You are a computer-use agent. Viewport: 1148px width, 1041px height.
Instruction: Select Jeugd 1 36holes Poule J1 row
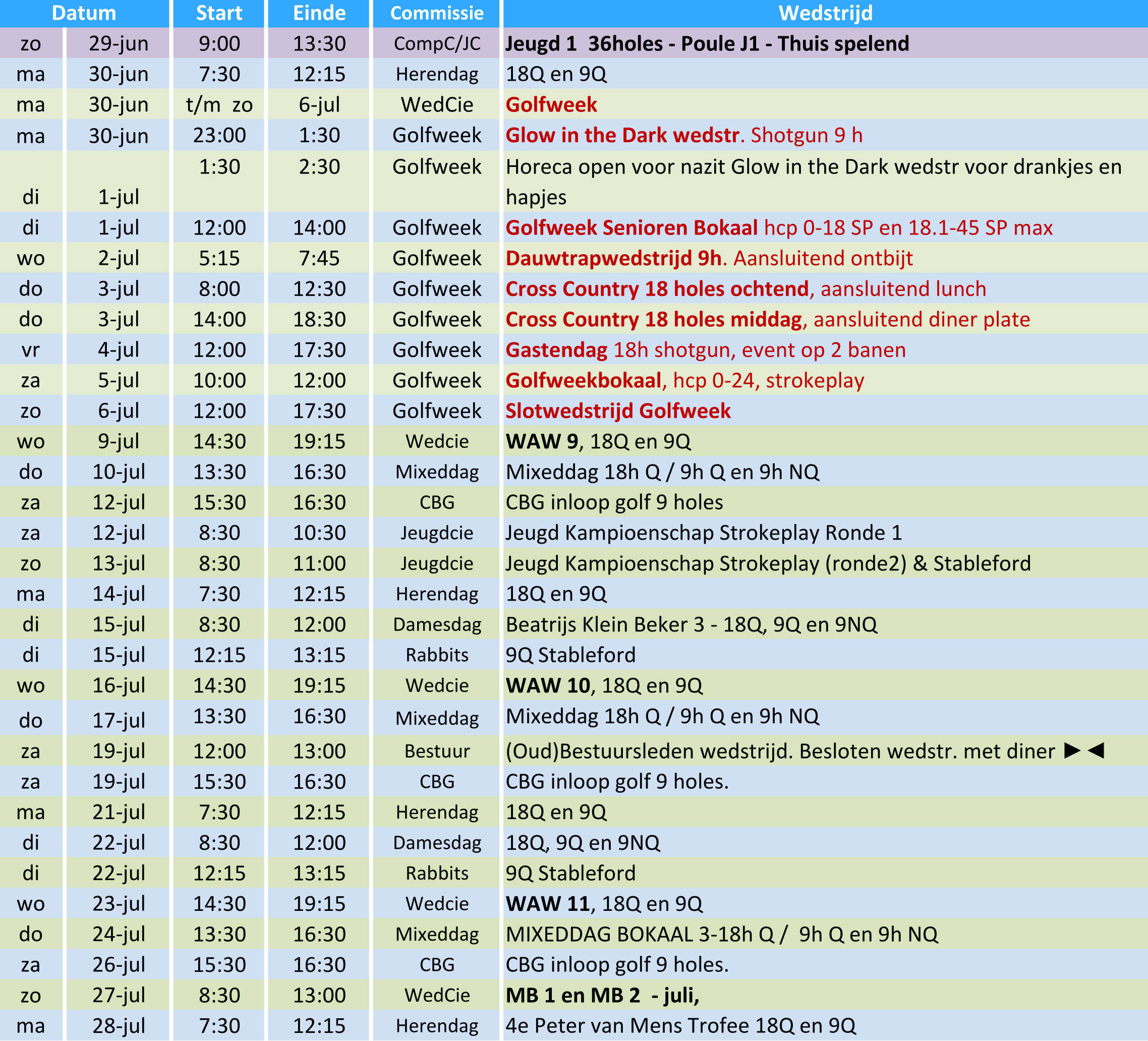click(707, 44)
